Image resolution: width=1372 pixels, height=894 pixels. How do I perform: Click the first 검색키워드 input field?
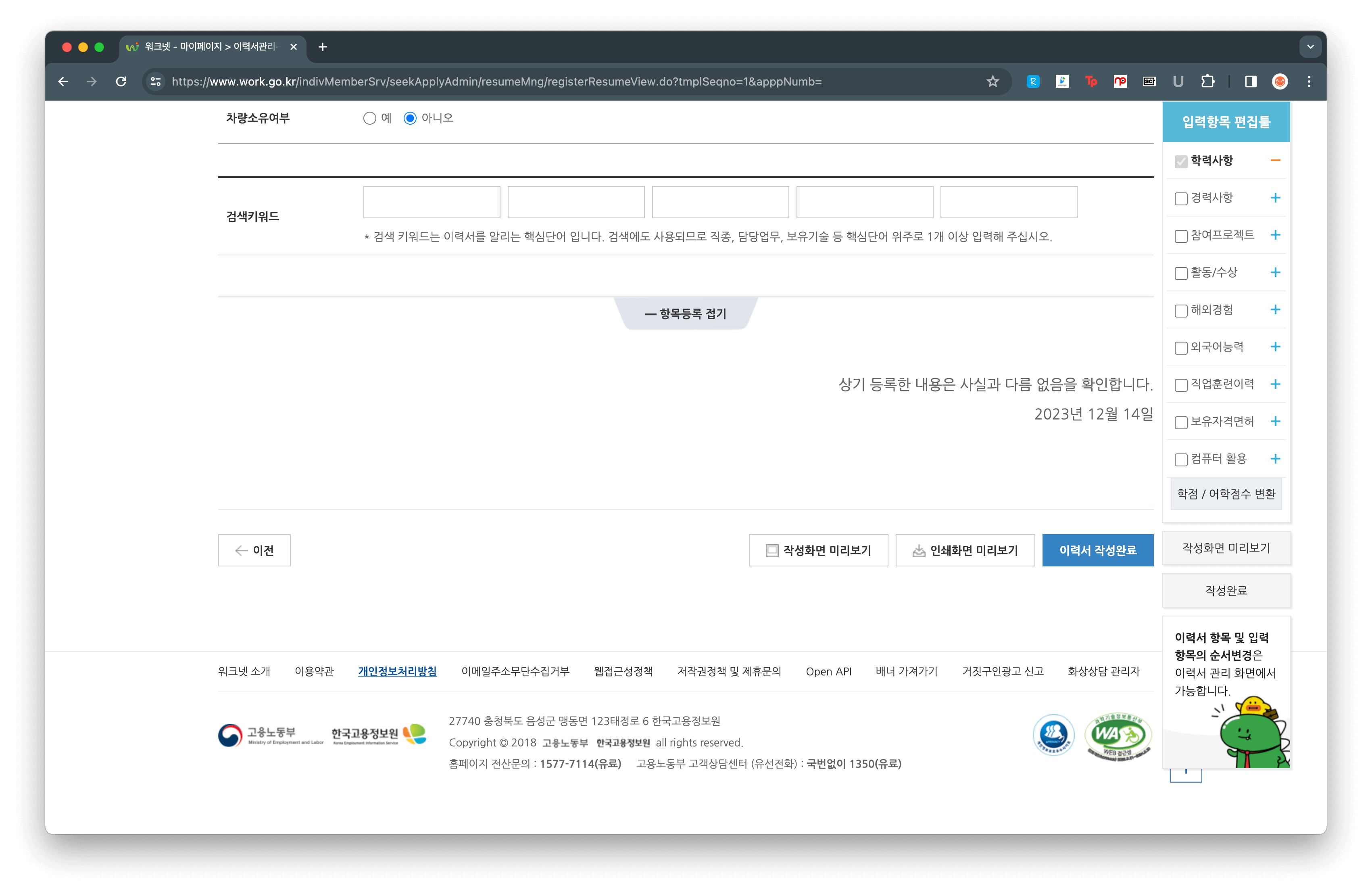(431, 202)
